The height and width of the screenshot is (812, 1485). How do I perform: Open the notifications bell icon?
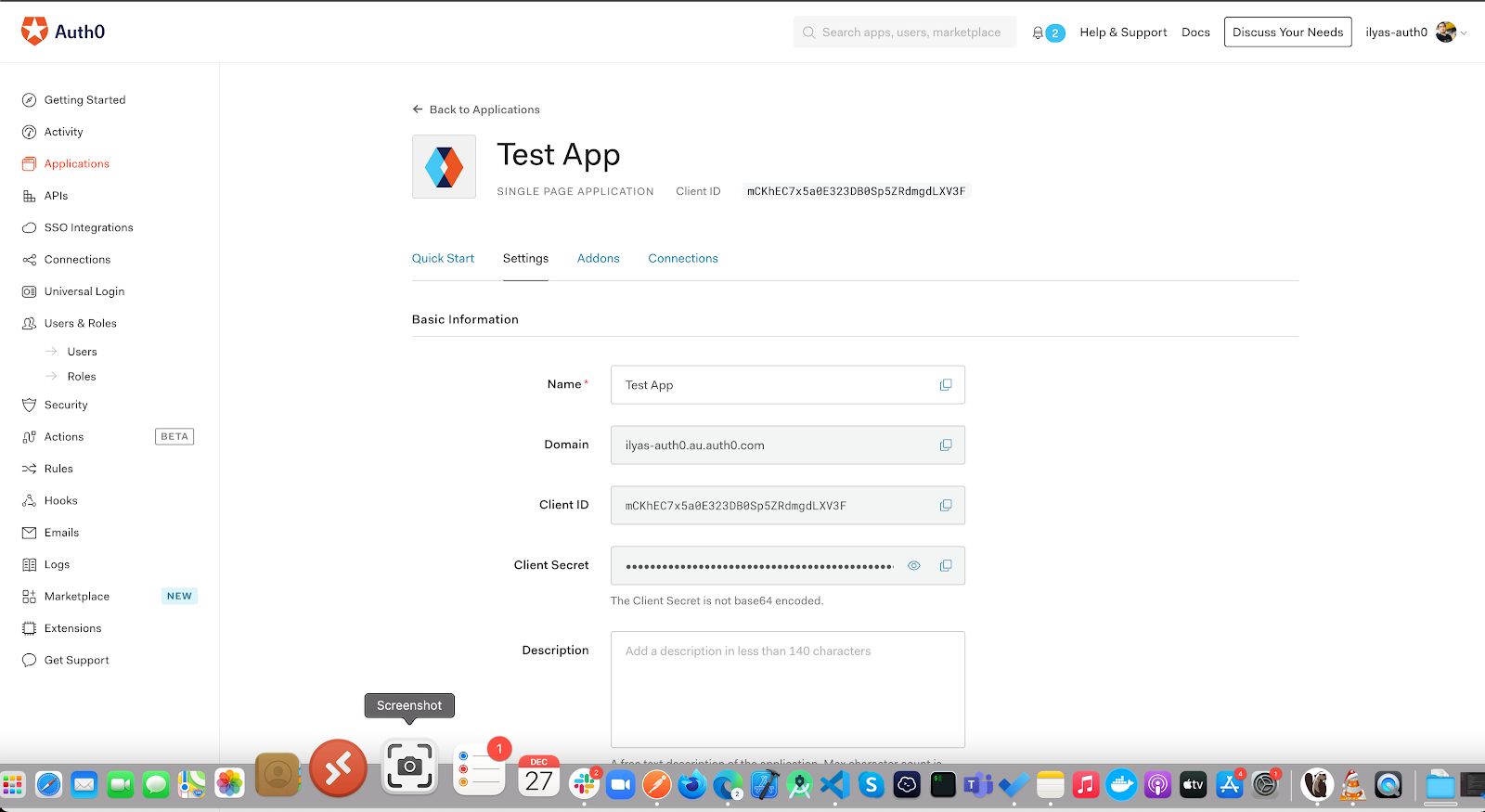coord(1038,32)
